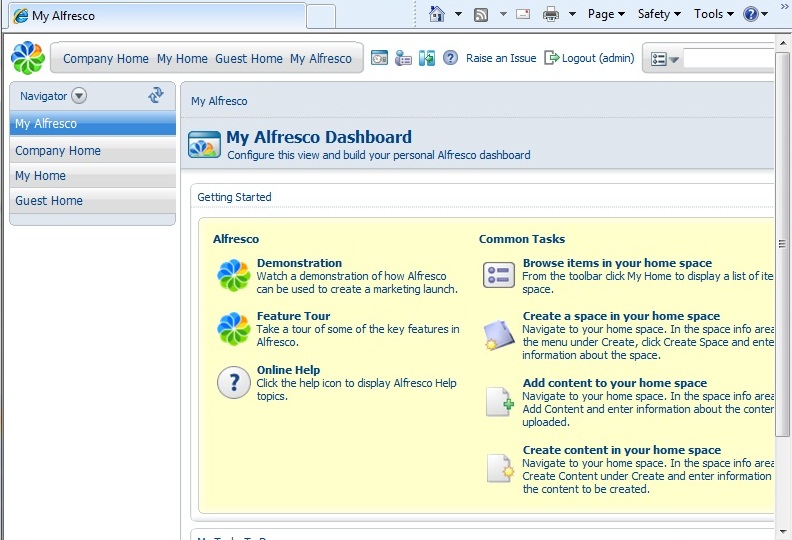Refresh the Navigator panel

156,95
